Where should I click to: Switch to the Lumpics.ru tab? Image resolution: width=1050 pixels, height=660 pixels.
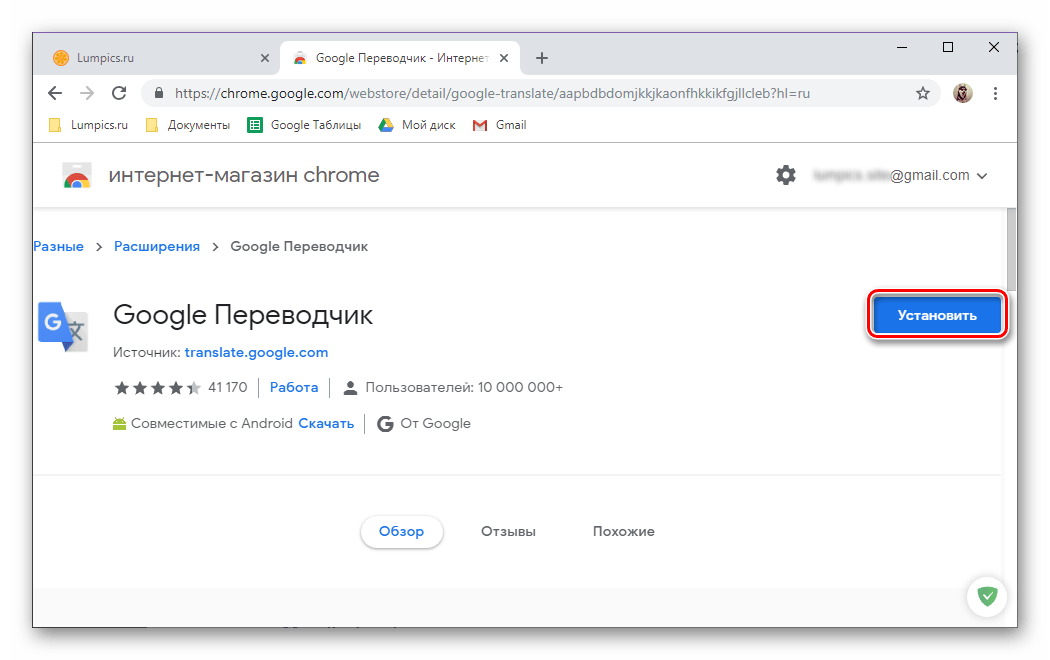coord(157,58)
